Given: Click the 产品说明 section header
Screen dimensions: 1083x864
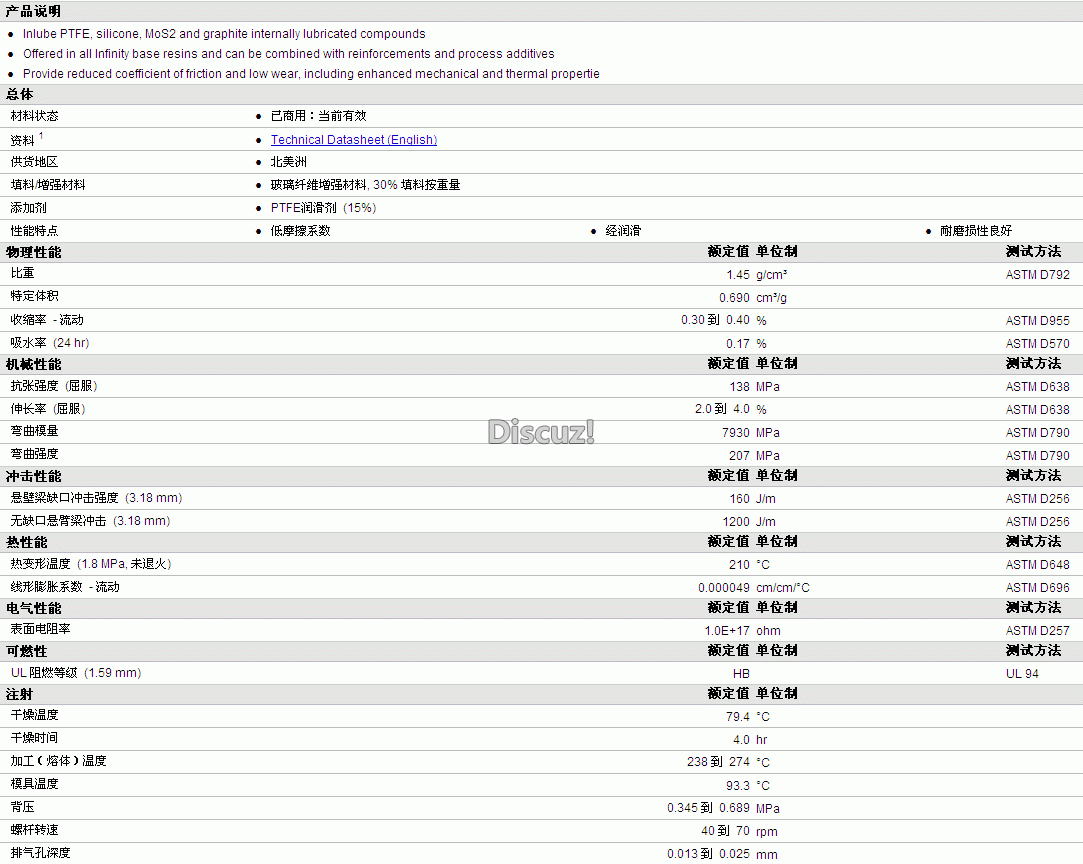Looking at the screenshot, I should pos(33,11).
